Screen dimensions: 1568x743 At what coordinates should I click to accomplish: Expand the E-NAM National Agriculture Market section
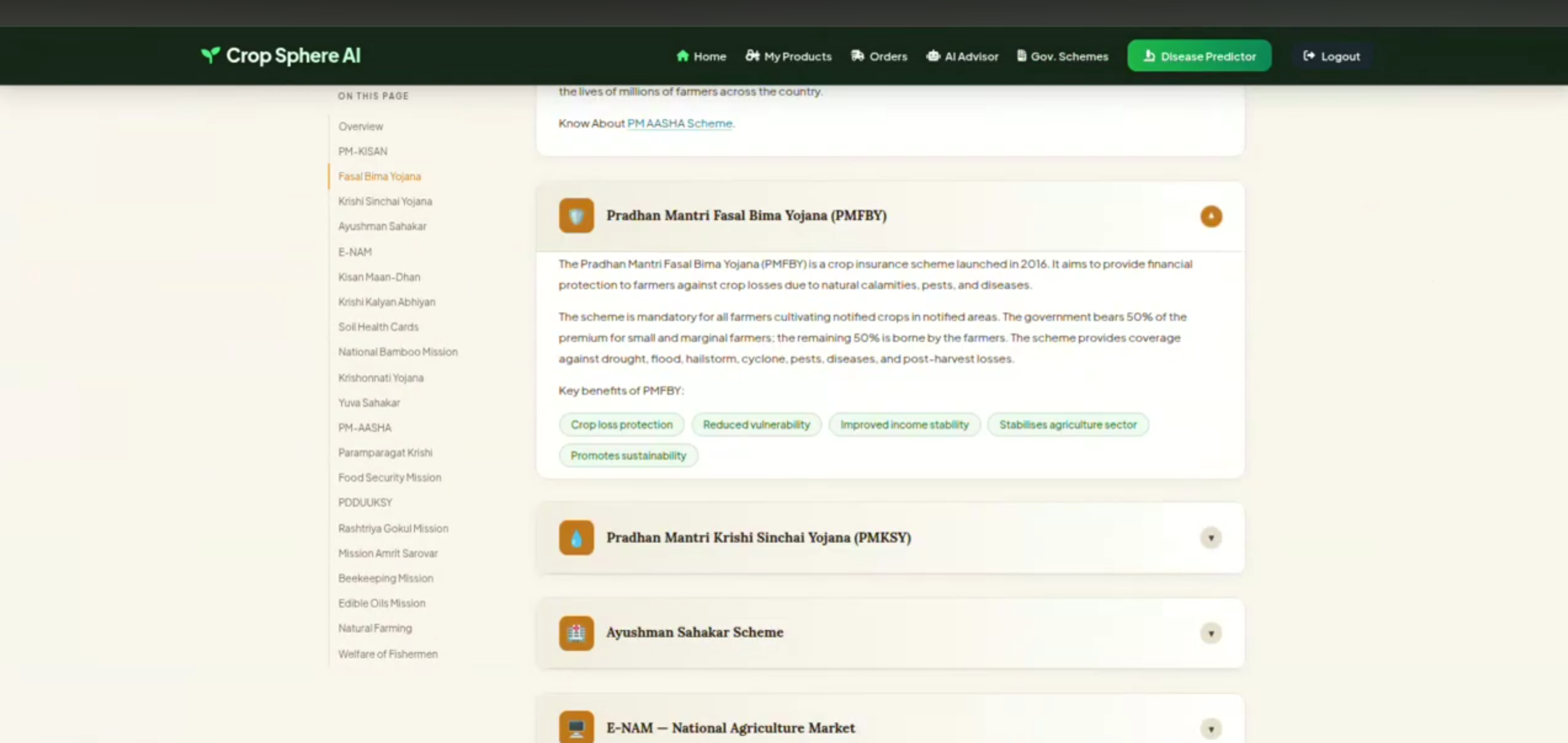tap(1211, 728)
